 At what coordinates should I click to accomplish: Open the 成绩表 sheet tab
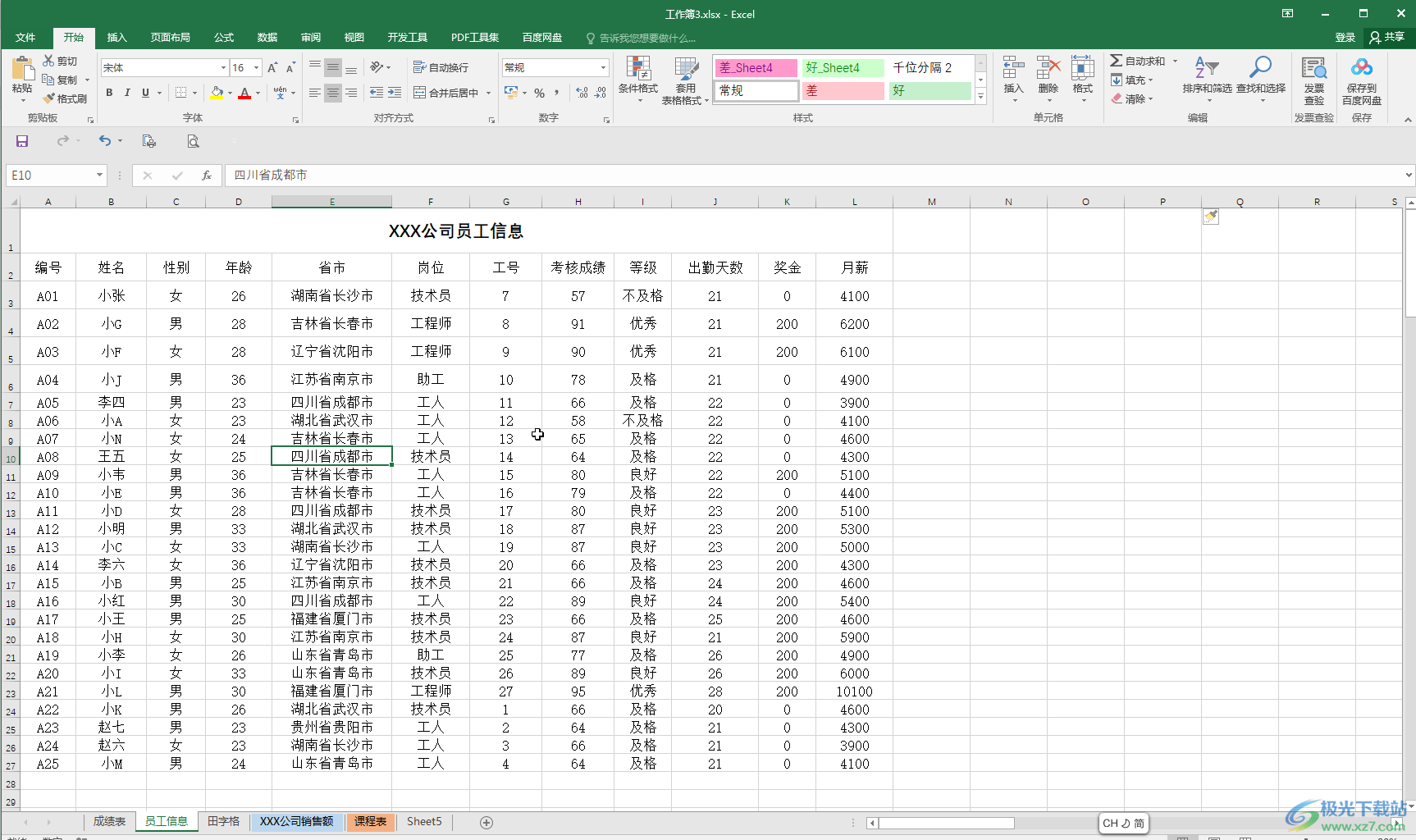[109, 822]
